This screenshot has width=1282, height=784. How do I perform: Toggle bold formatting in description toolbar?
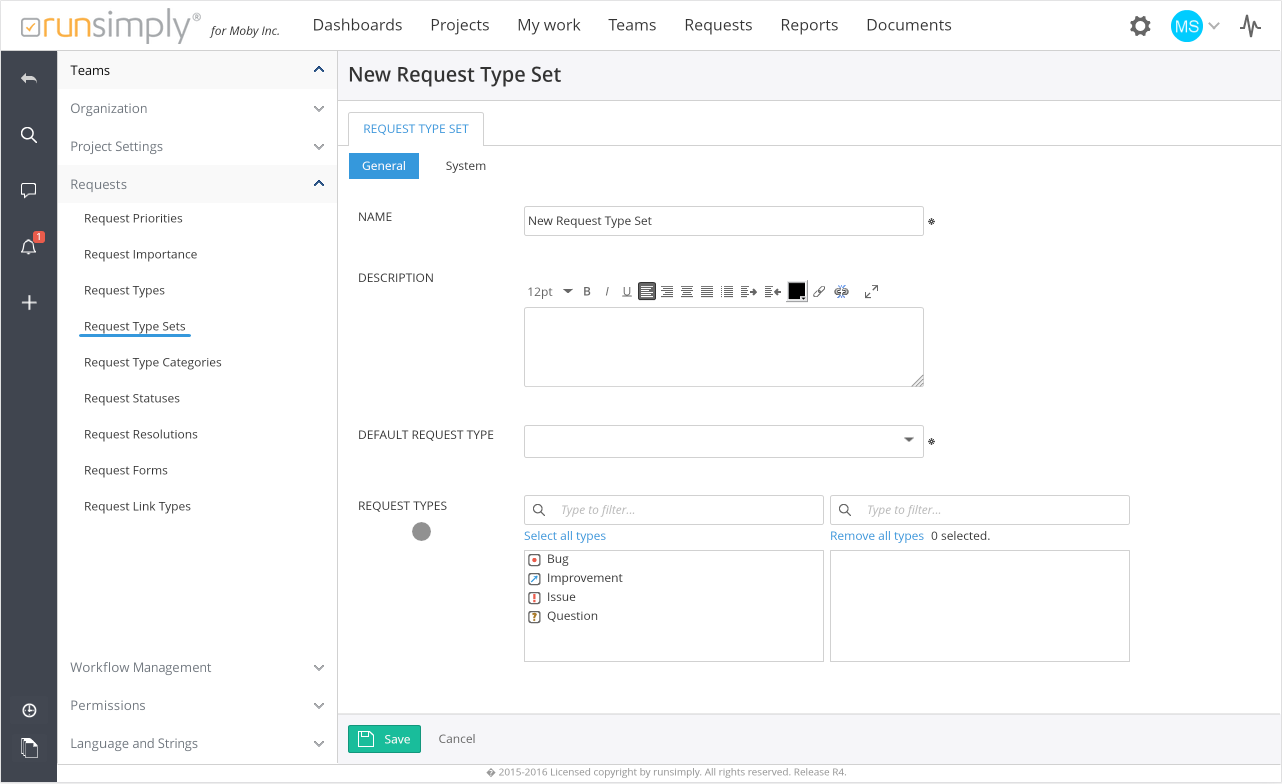587,292
